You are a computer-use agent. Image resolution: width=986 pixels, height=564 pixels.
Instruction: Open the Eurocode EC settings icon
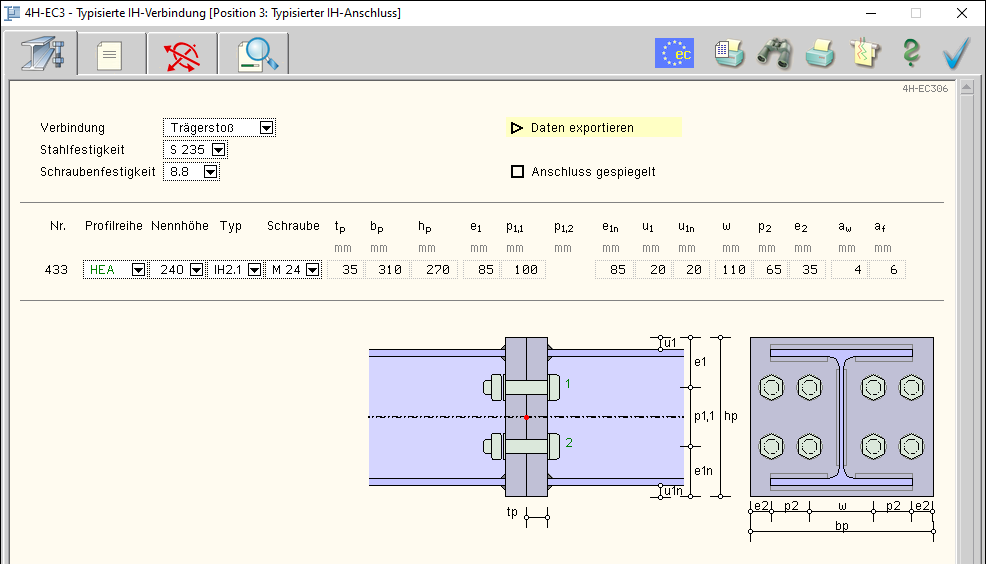[x=674, y=53]
